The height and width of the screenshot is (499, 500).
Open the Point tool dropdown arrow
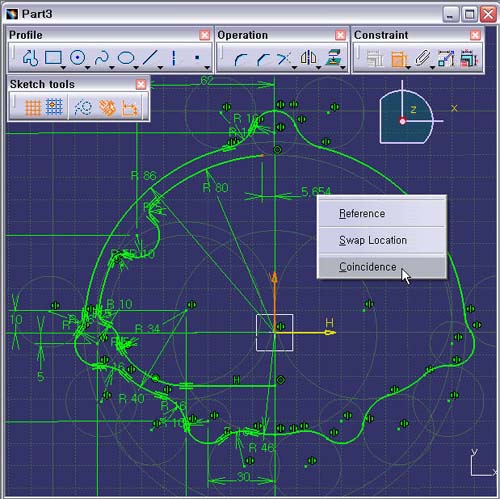(x=207, y=68)
